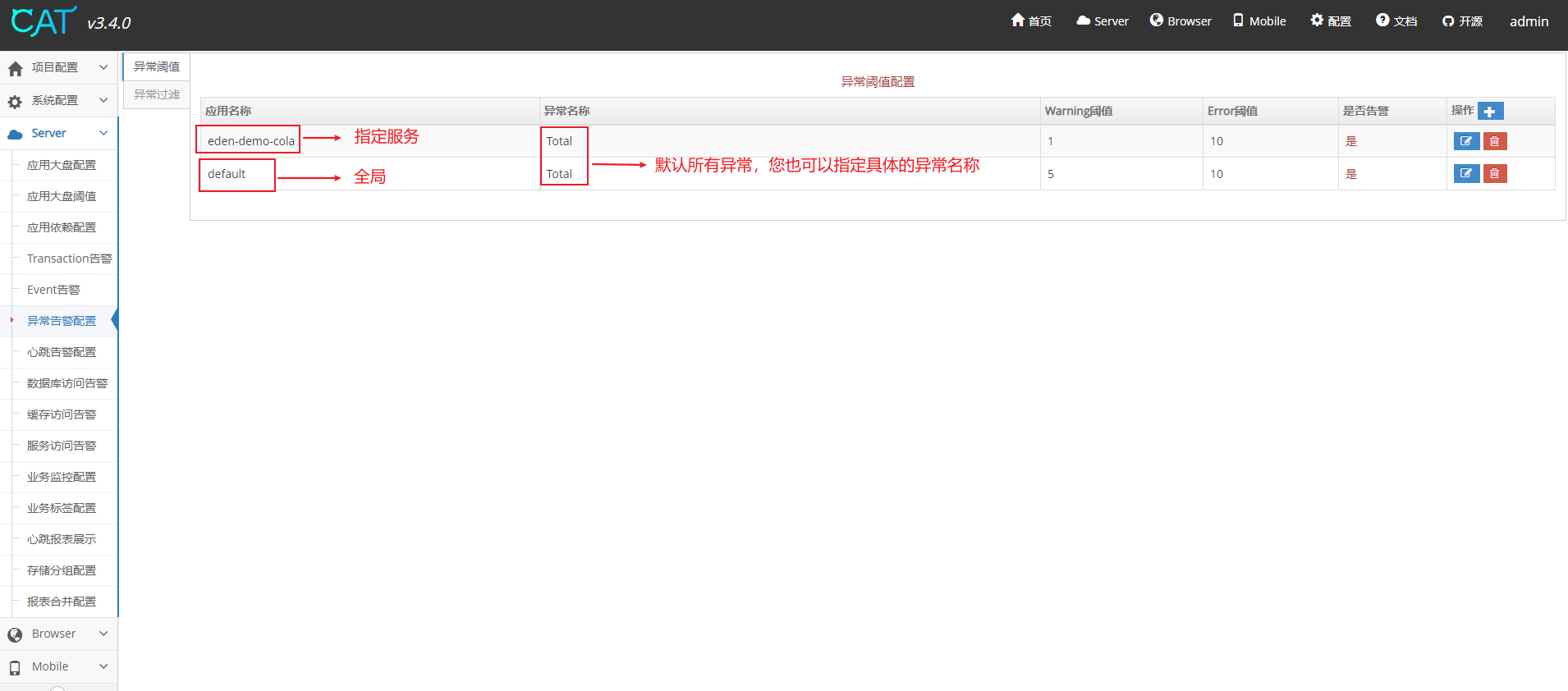Open 心跳报表展示 in the sidebar
This screenshot has height=691, width=1568.
tap(62, 539)
